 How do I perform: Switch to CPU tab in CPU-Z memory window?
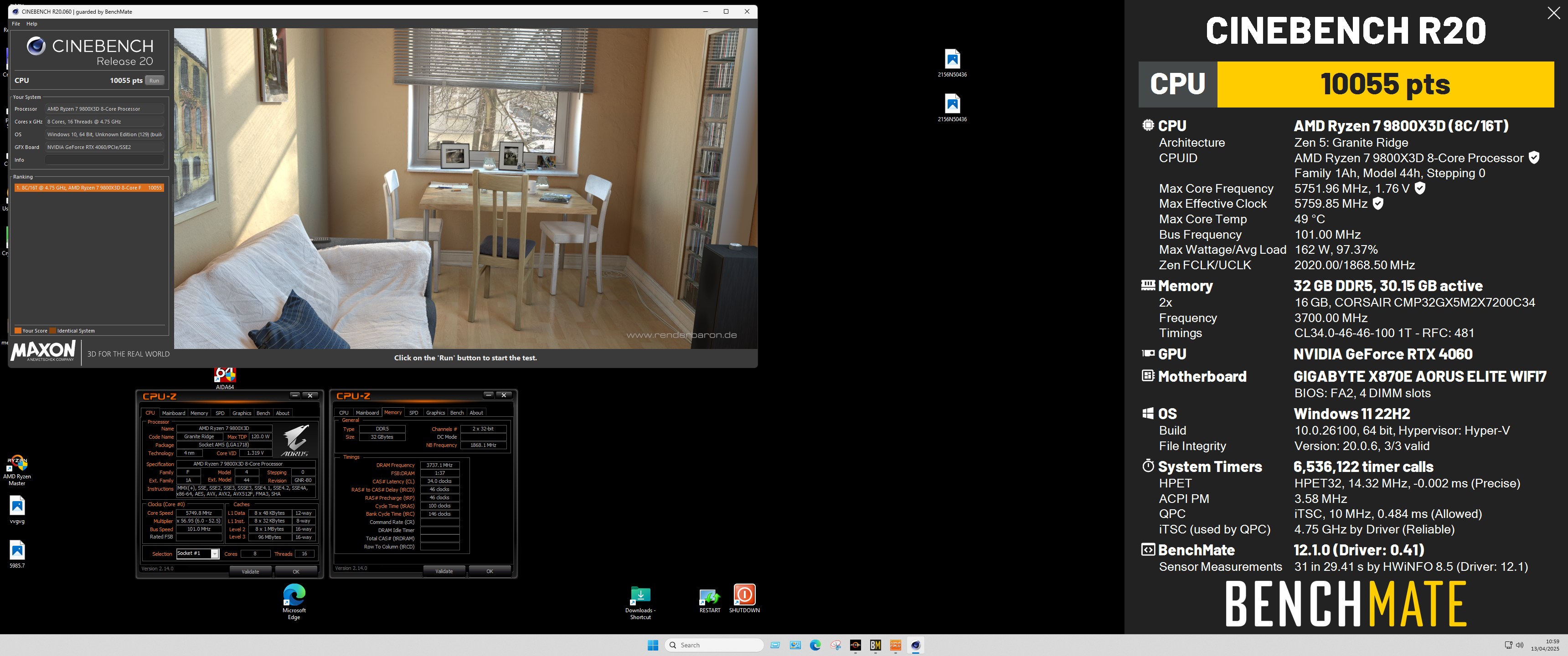coord(344,413)
